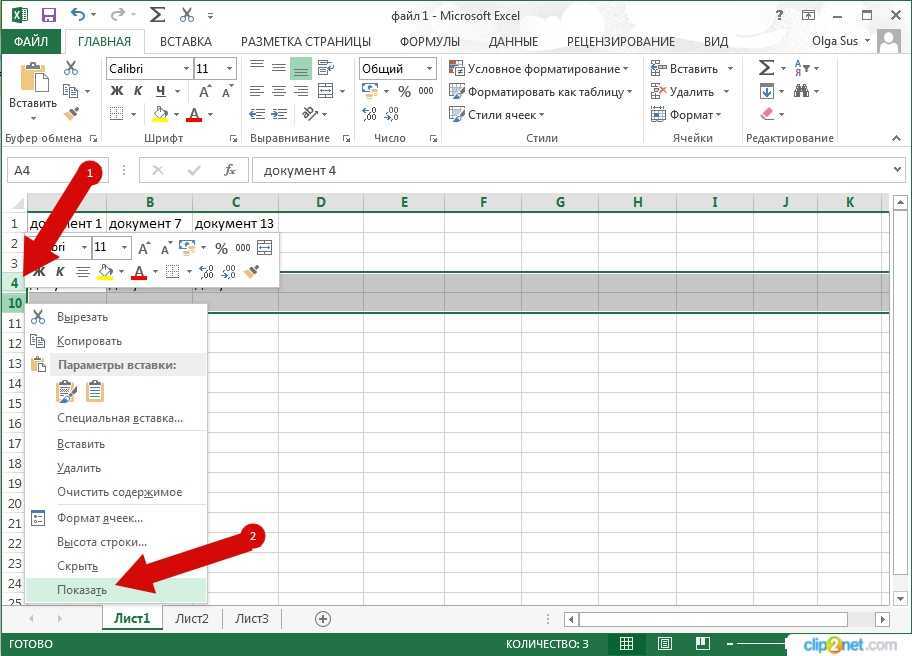Click the insert function fx button
Image resolution: width=912 pixels, height=656 pixels.
pos(230,170)
